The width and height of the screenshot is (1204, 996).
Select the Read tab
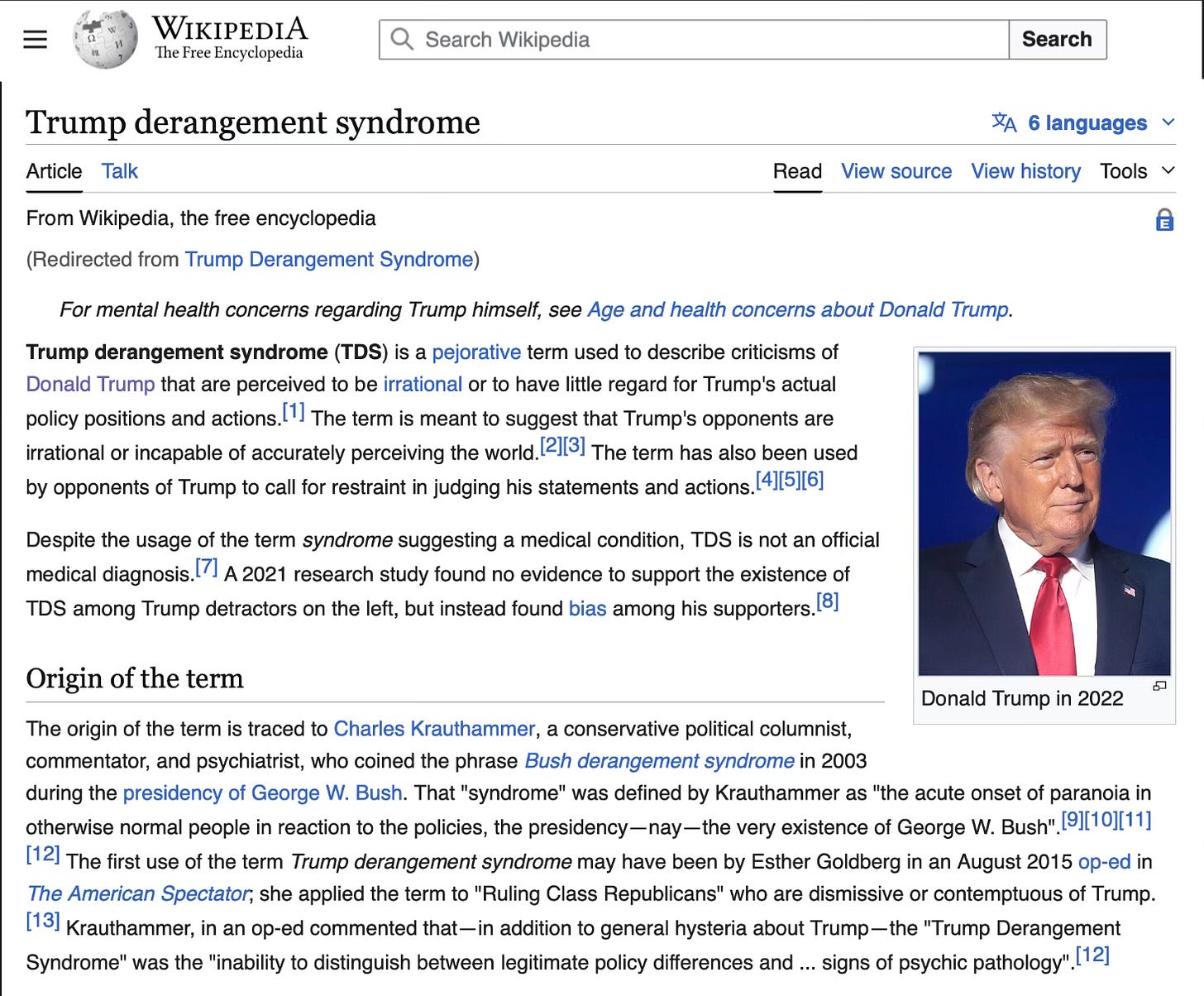pyautogui.click(x=797, y=171)
